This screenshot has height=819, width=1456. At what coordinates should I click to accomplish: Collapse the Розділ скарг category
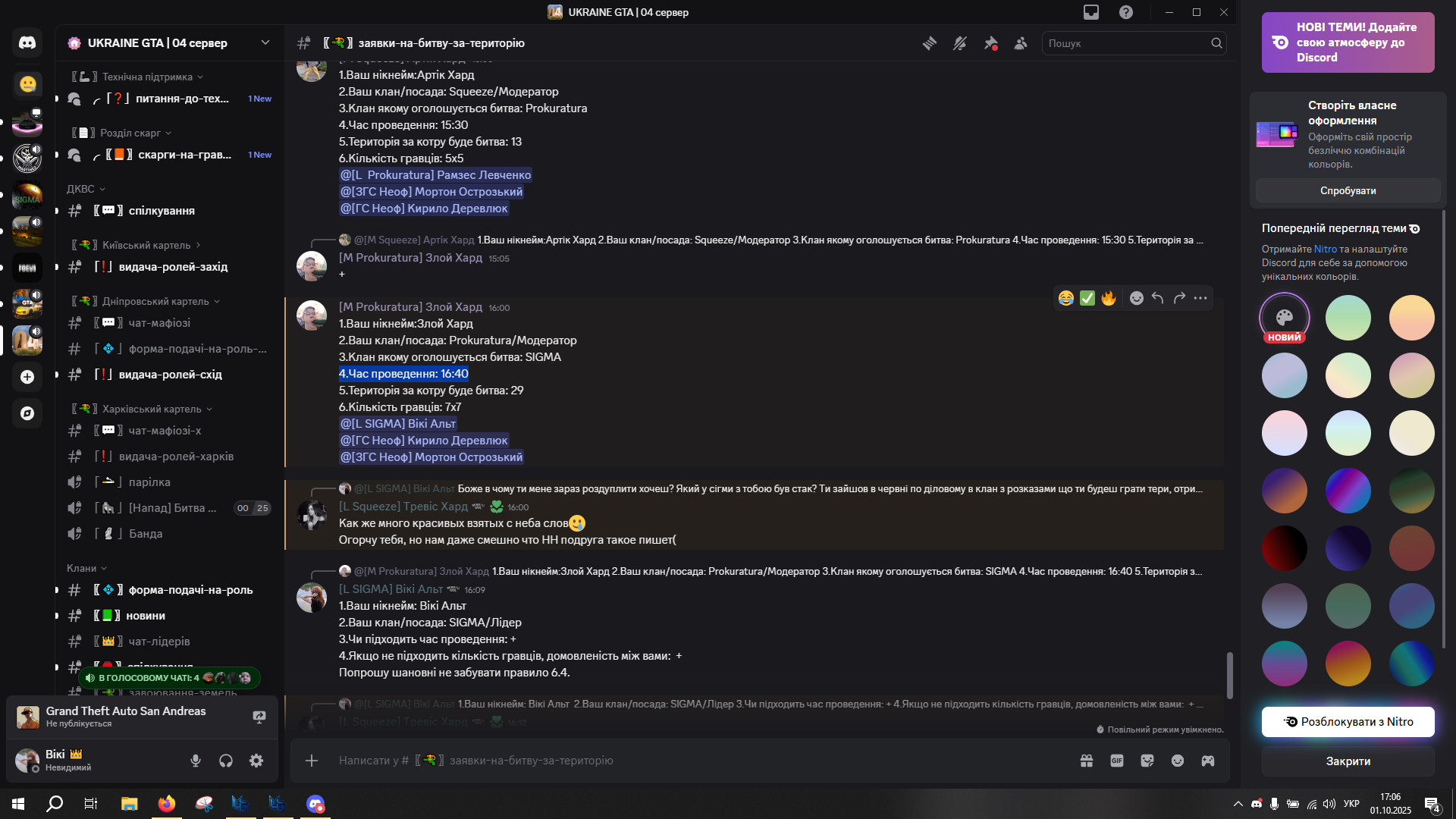(x=121, y=133)
